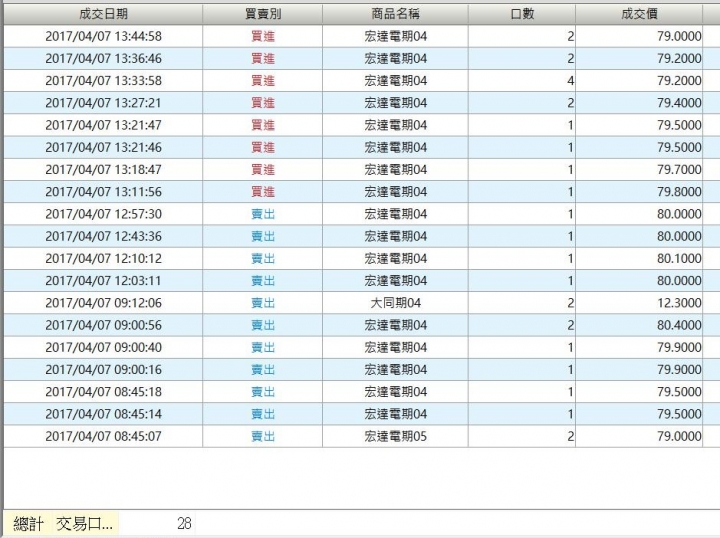720x538 pixels.
Task: Click the 交易口... footer label
Action: 84,524
